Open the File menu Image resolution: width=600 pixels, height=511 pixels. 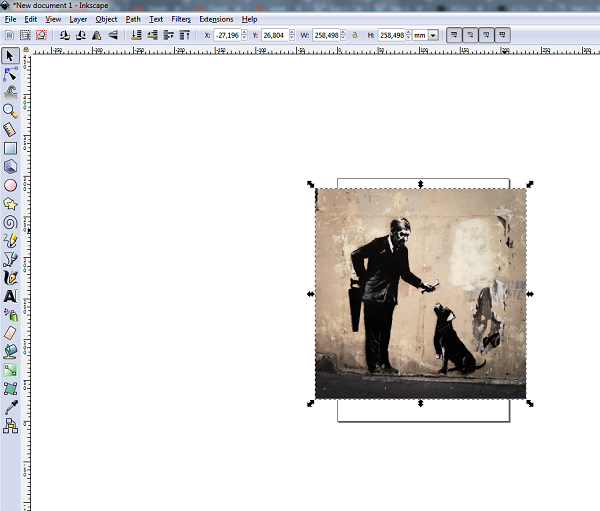coord(10,19)
